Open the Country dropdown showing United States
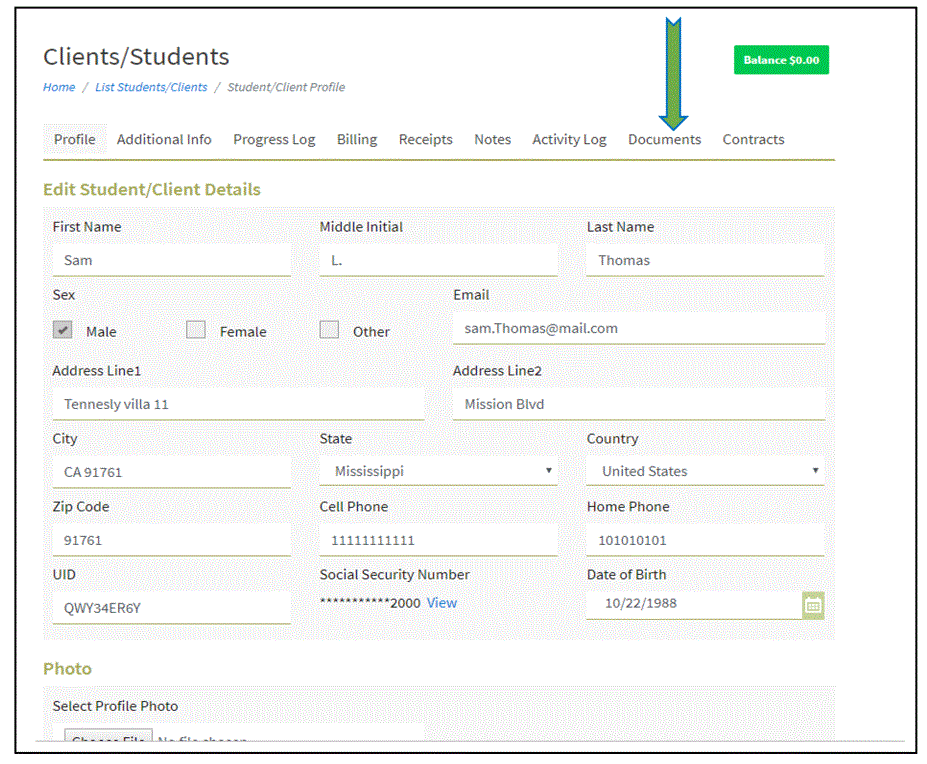Viewport: 927px width, 764px height. 705,471
